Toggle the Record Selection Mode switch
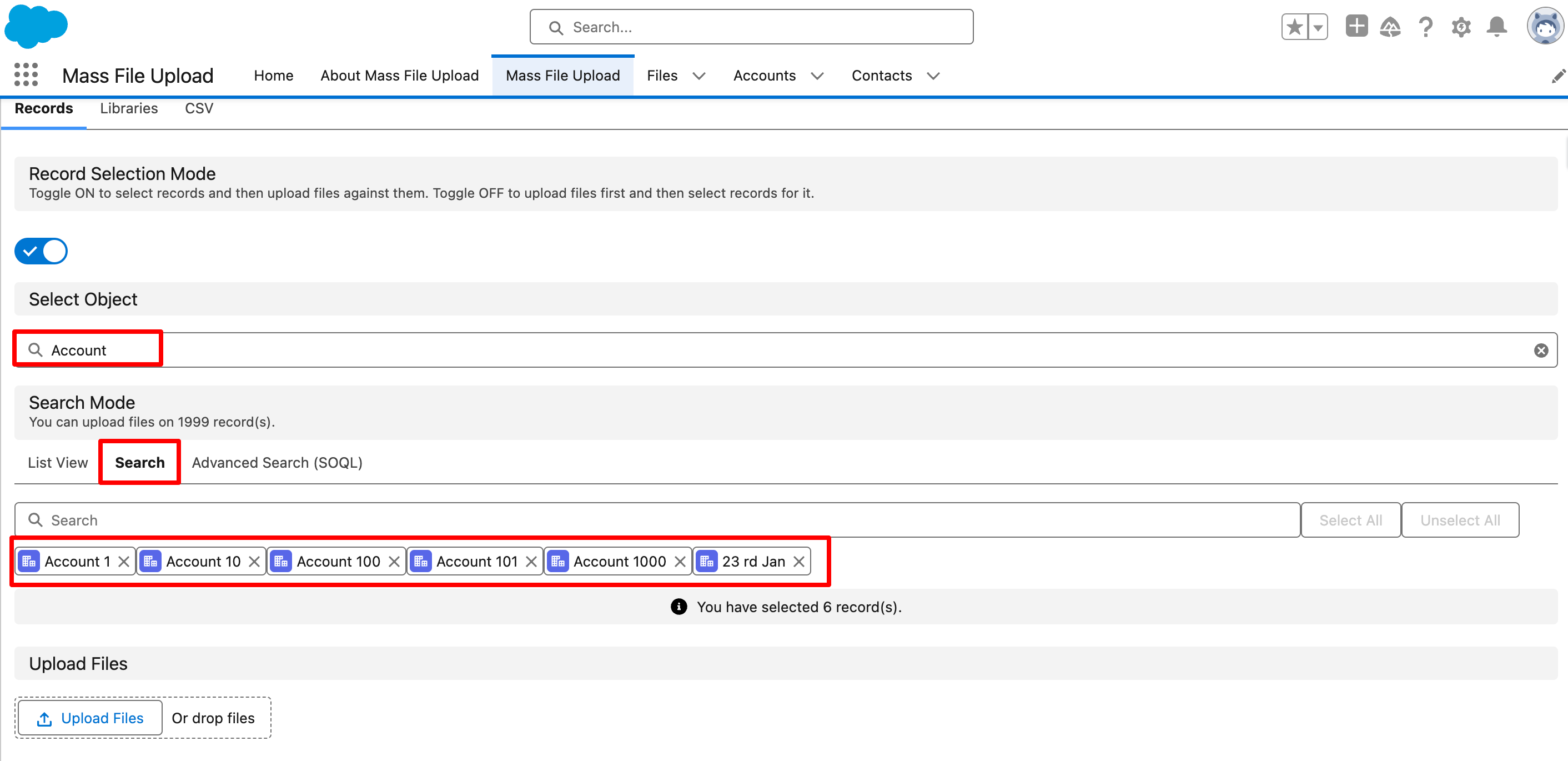The image size is (1568, 761). click(x=42, y=251)
